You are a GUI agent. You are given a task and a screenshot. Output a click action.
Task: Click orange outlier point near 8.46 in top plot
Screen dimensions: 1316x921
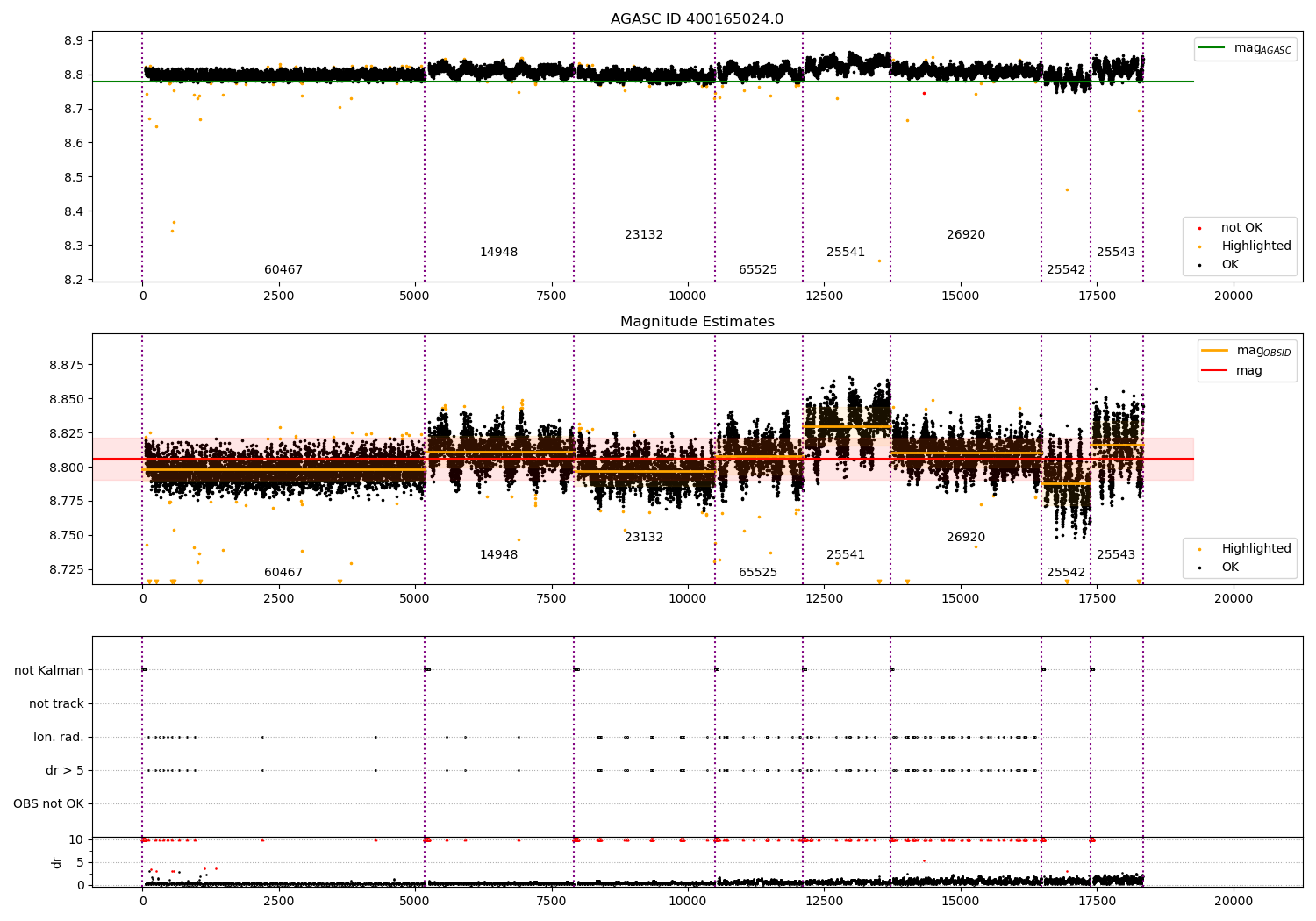pos(1067,189)
